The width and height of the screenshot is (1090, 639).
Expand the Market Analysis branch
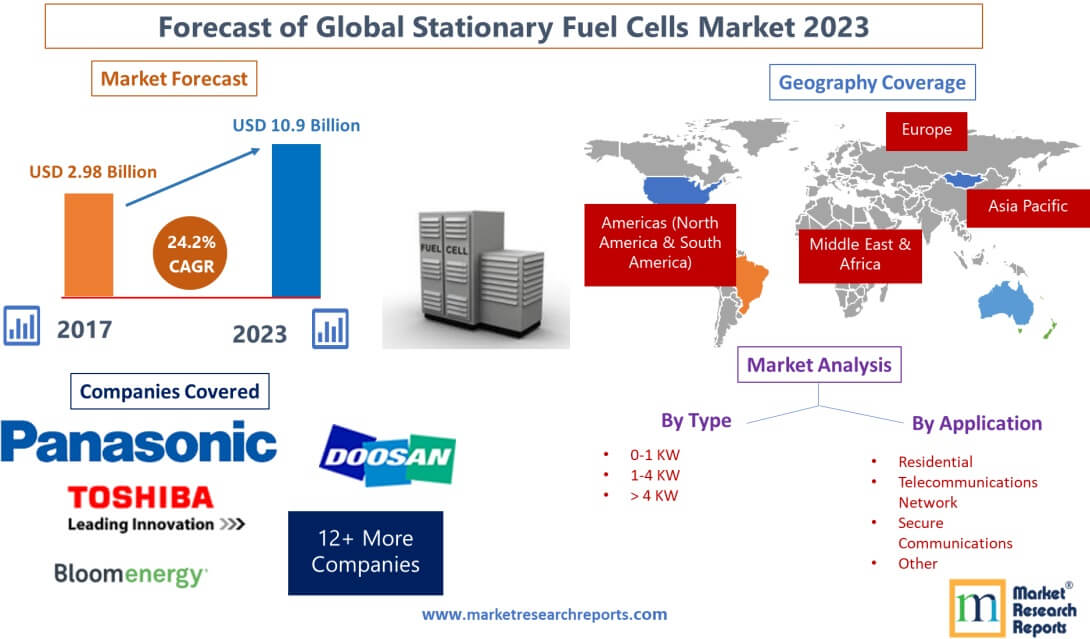819,365
